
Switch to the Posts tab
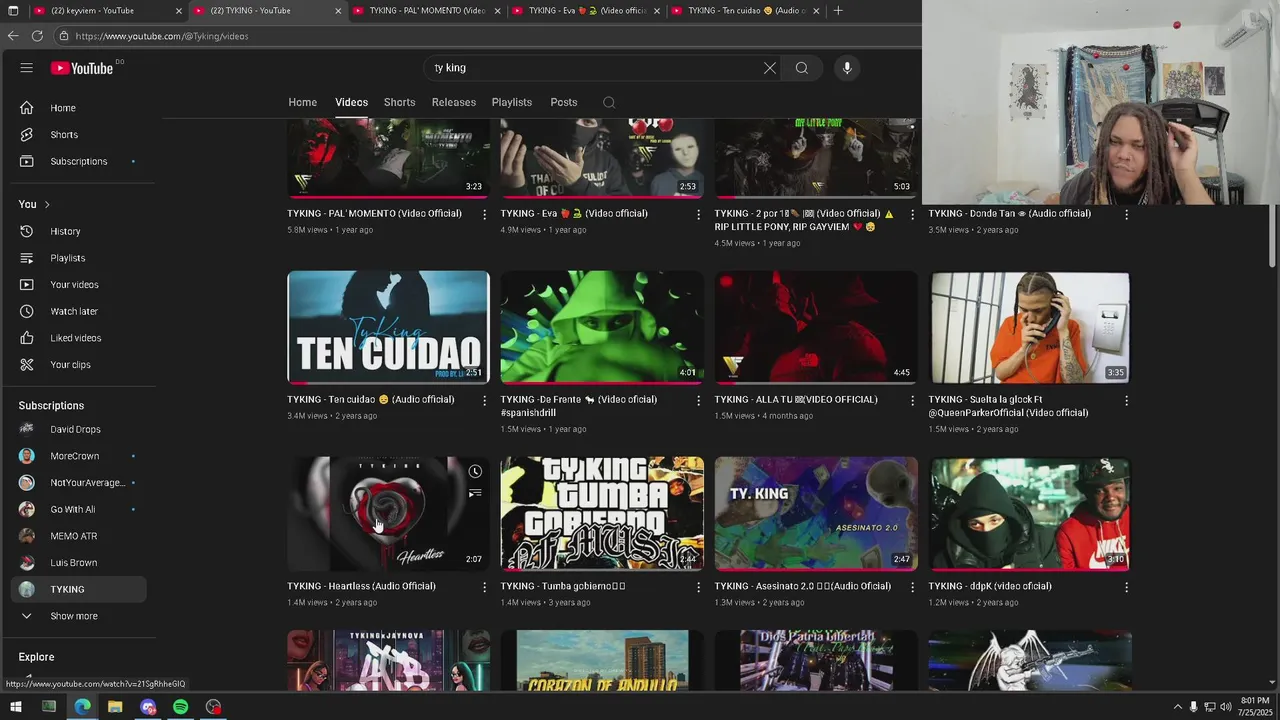coord(564,102)
